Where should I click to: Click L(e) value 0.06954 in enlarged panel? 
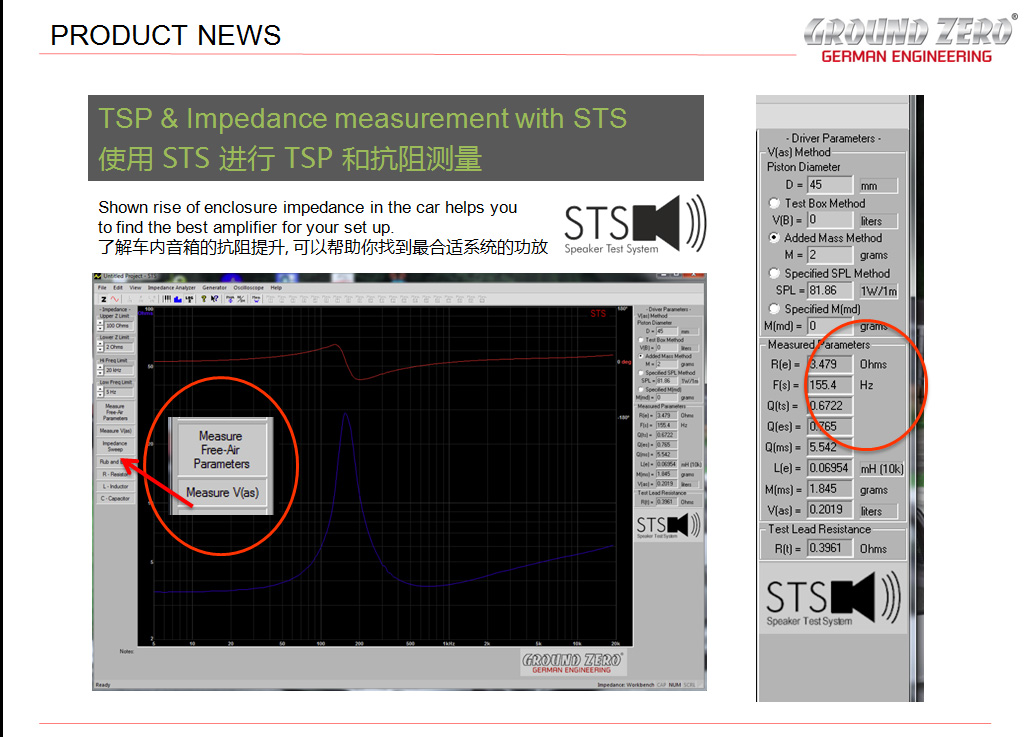(x=830, y=468)
